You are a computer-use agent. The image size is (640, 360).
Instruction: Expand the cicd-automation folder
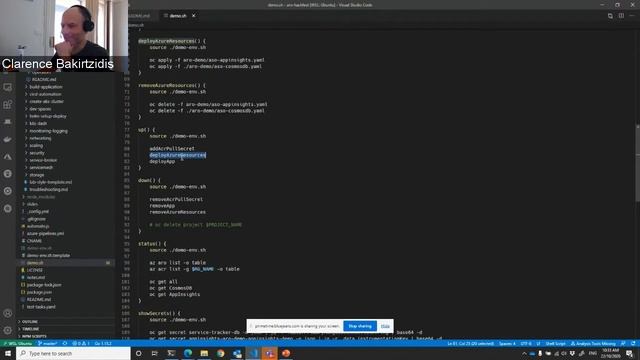click(45, 94)
